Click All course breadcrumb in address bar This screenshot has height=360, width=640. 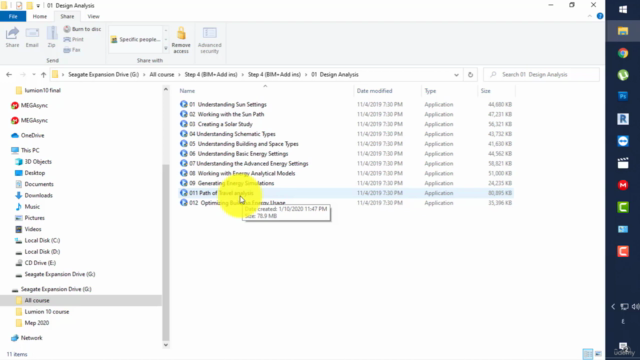162,75
